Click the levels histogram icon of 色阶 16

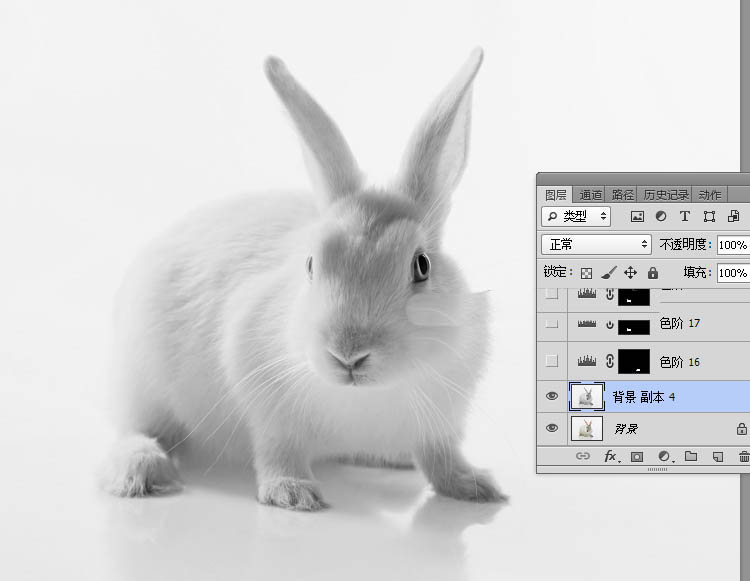tap(587, 361)
